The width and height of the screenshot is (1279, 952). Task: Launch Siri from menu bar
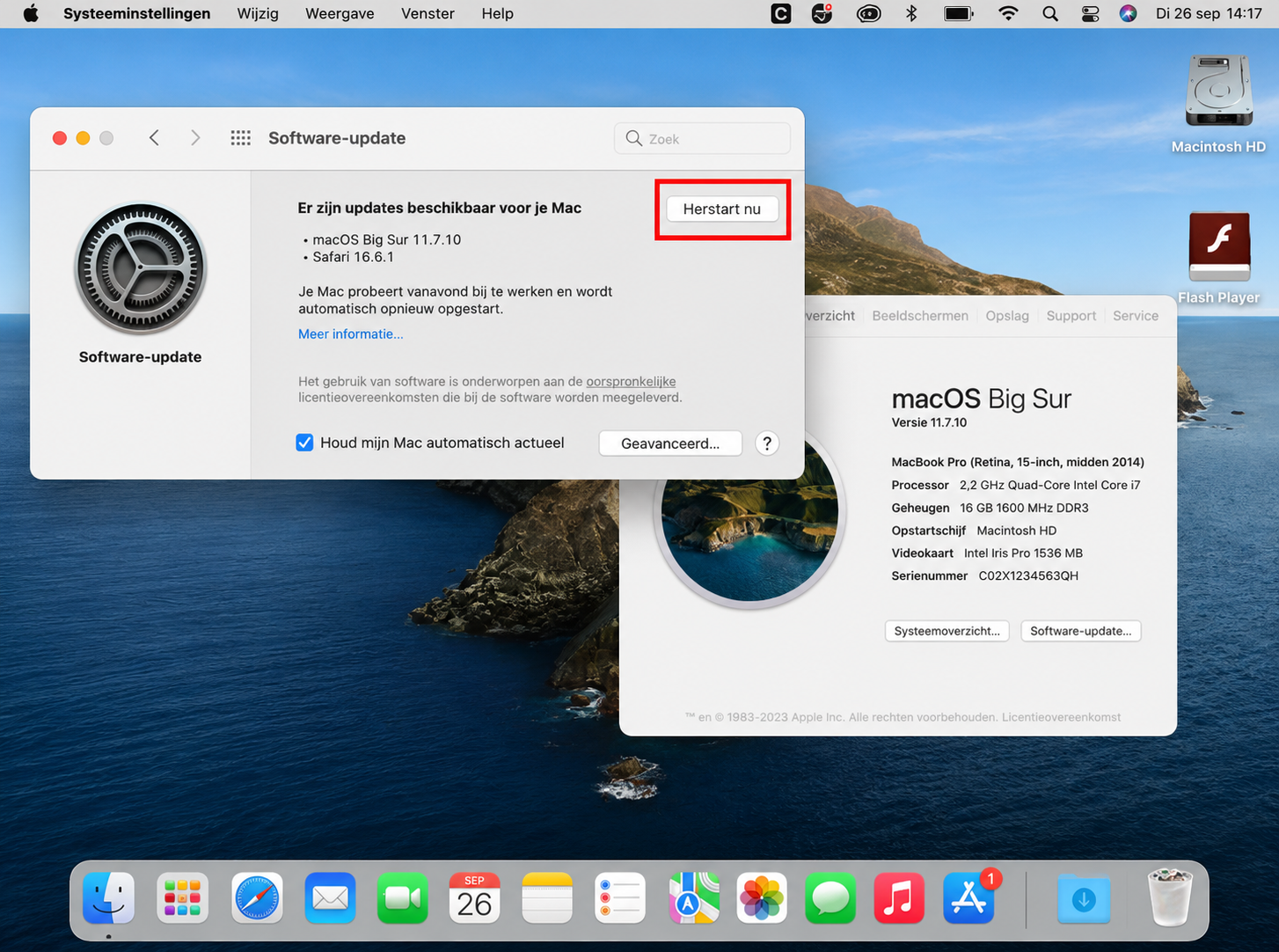[1128, 13]
